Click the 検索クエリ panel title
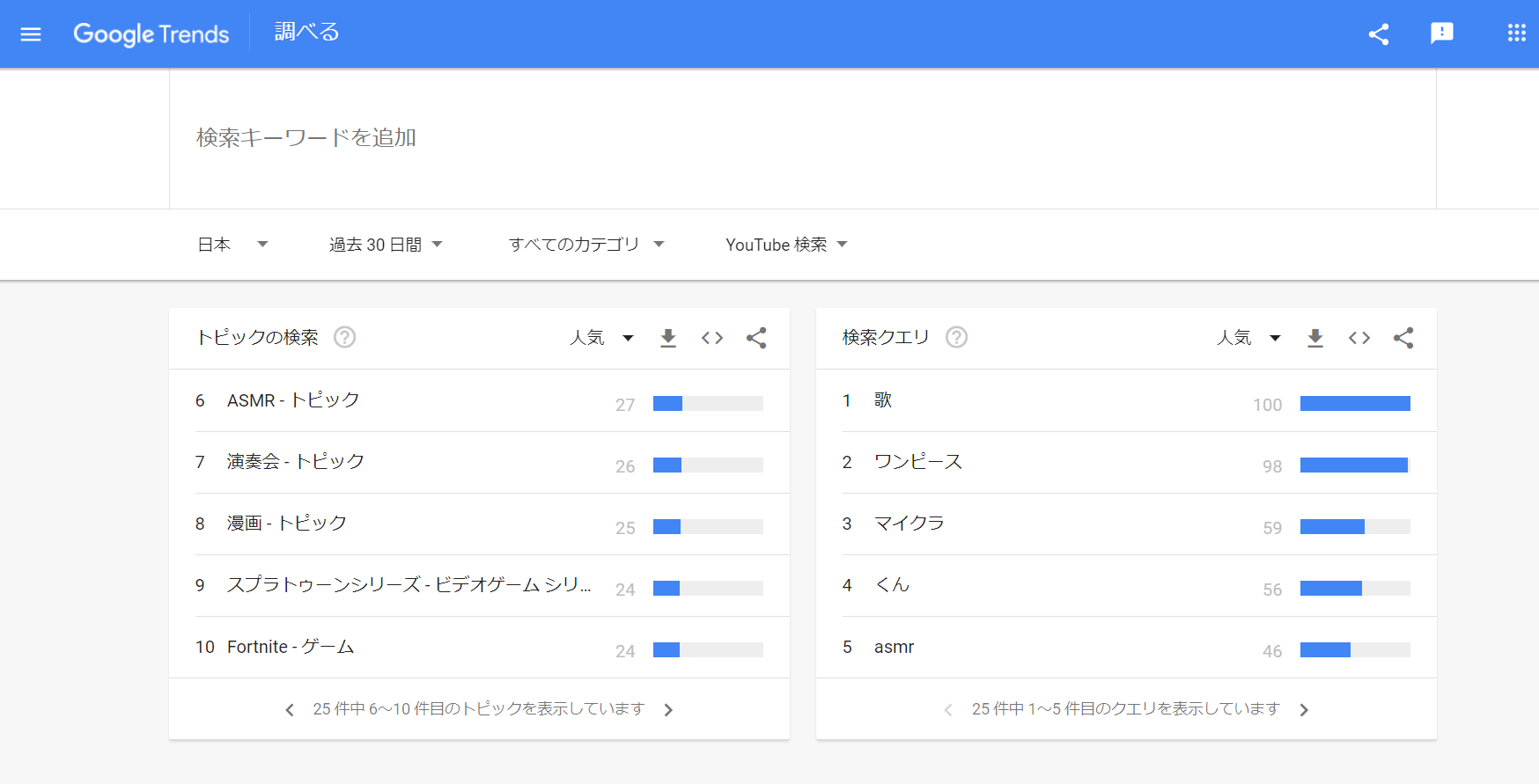This screenshot has width=1539, height=784. [x=886, y=337]
